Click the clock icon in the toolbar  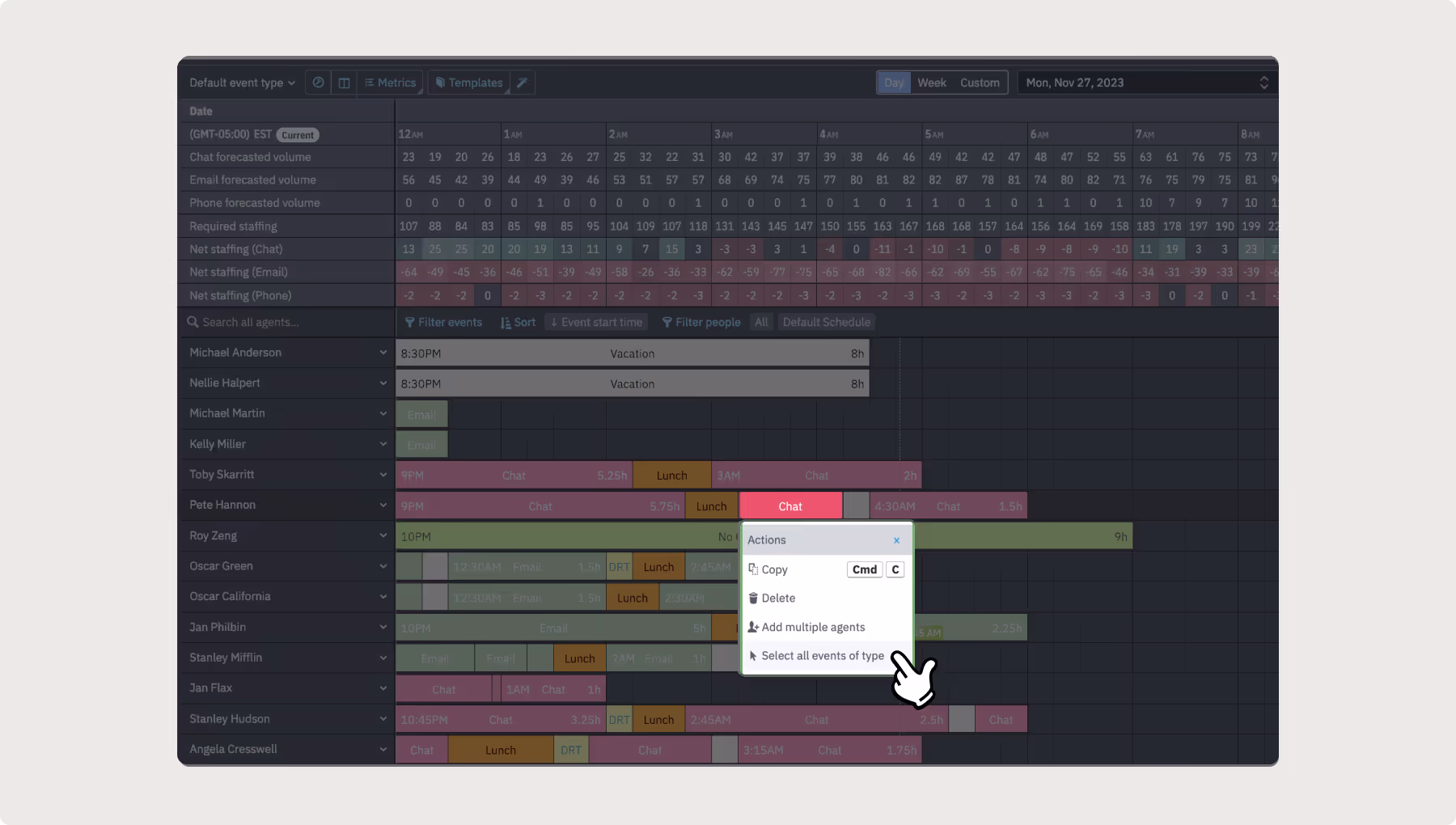click(319, 82)
